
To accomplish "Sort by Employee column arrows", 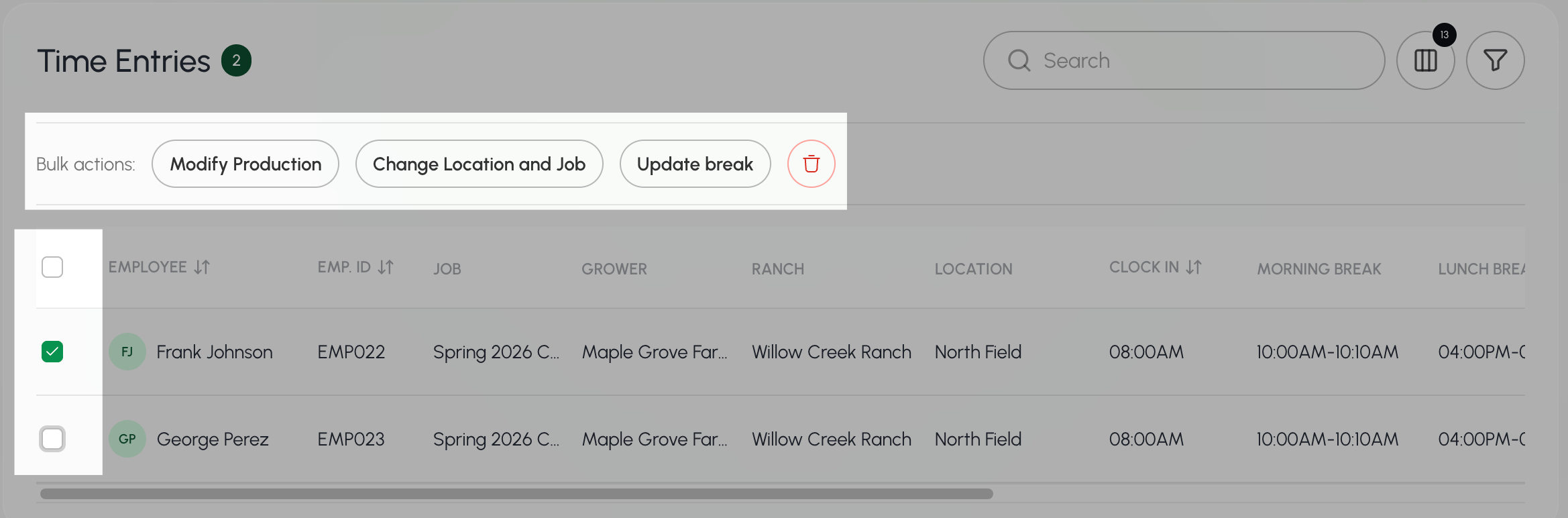I will [202, 267].
